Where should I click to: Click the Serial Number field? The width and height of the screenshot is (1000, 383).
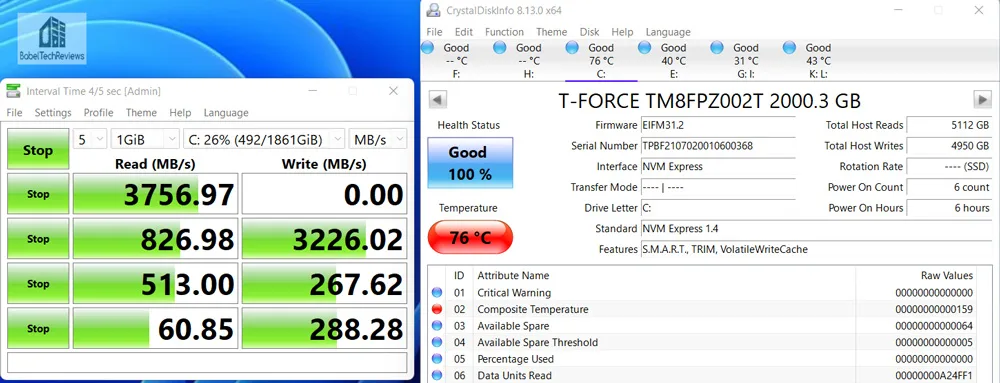point(718,146)
